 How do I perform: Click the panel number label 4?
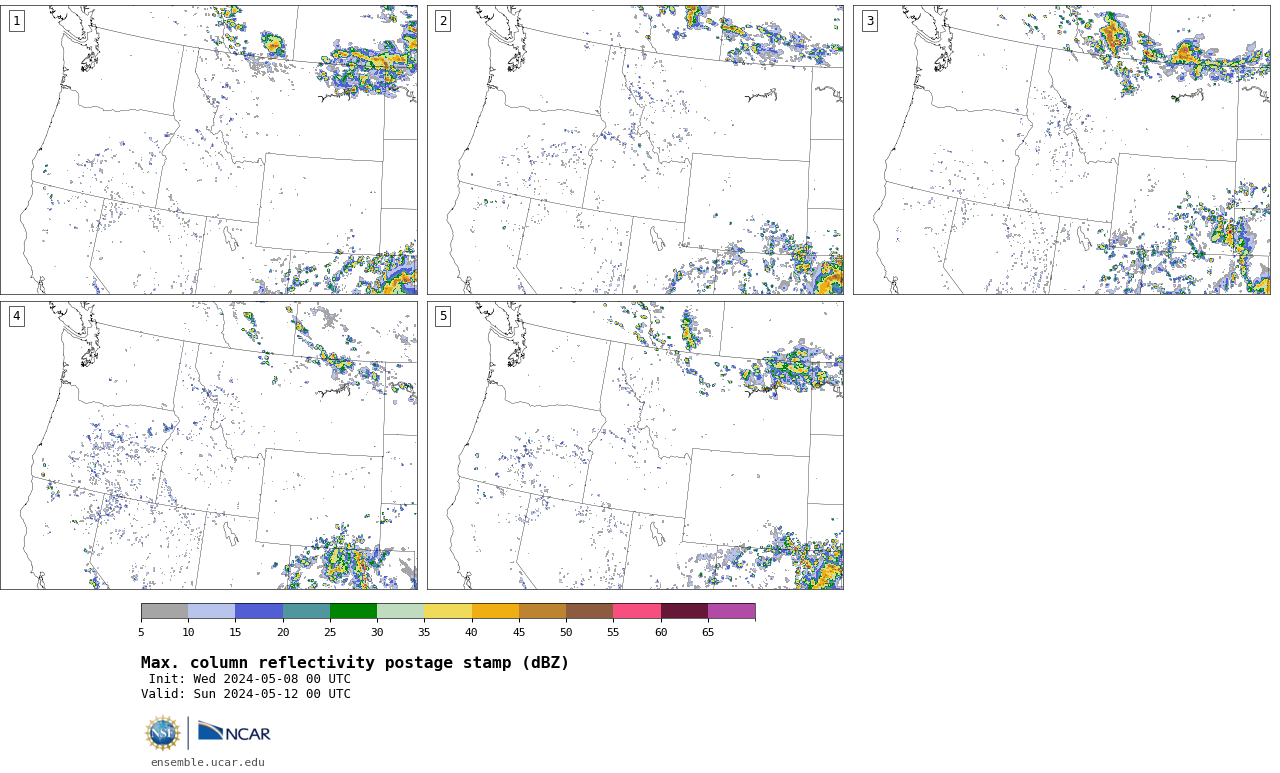pos(16,316)
